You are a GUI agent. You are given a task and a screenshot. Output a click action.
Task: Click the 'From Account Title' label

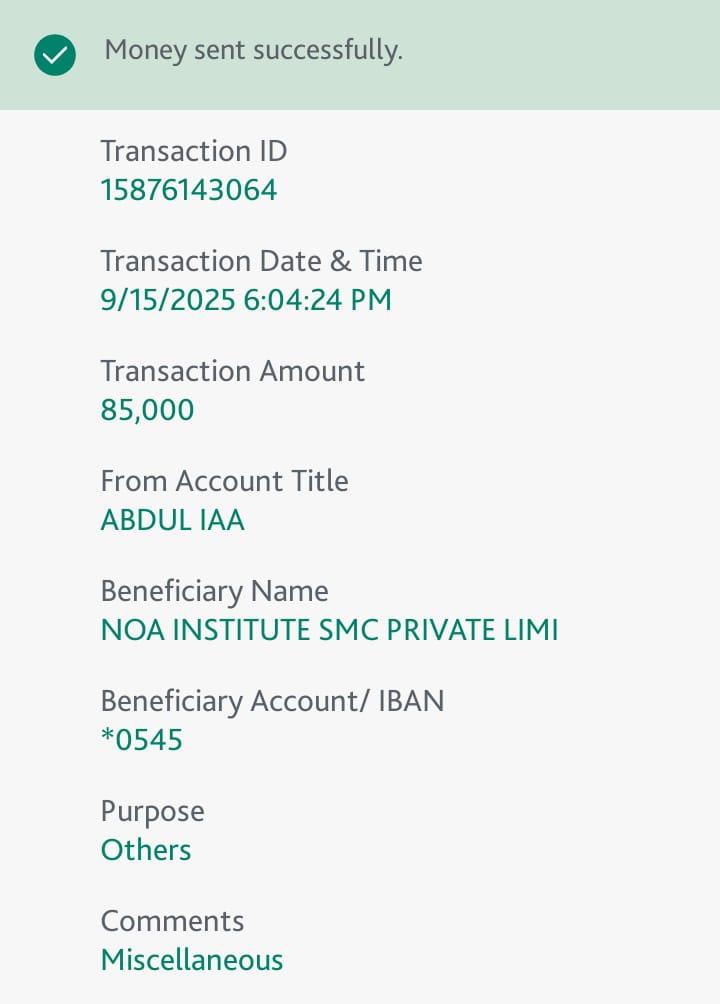click(x=224, y=481)
